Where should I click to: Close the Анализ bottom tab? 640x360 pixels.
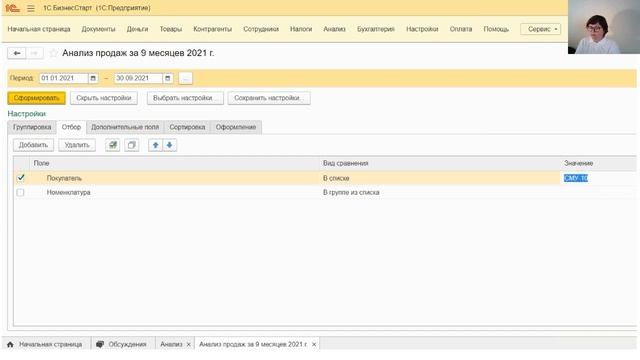[189, 344]
